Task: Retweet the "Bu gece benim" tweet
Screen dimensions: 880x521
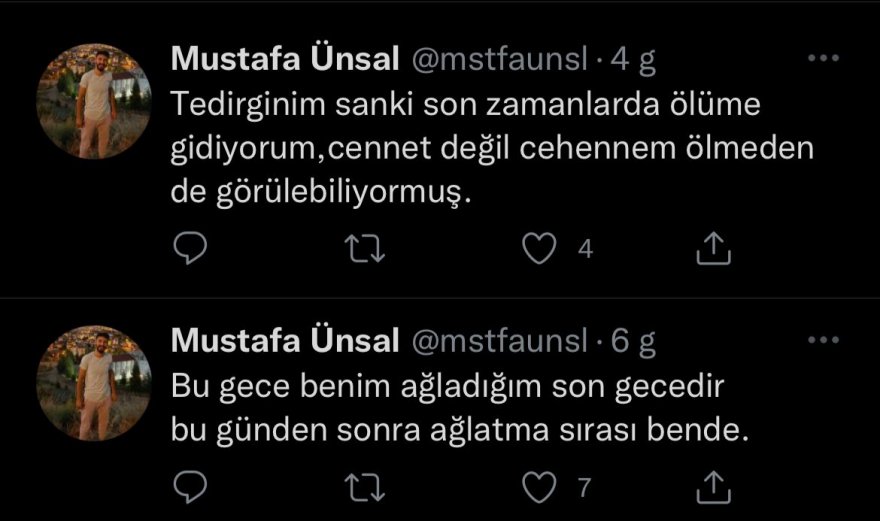Action: coord(367,487)
